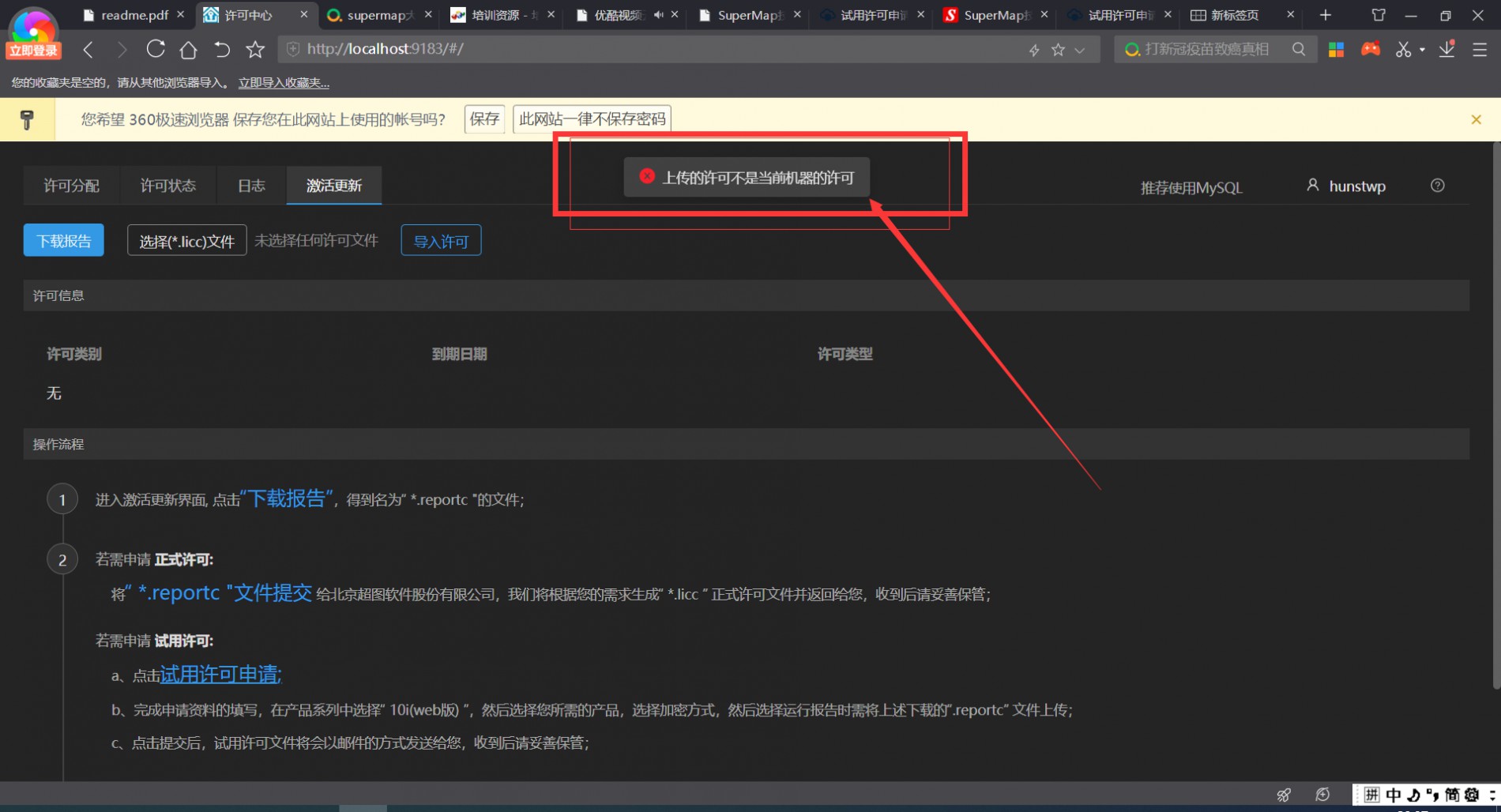Reload the page with the refresh icon

tap(156, 49)
